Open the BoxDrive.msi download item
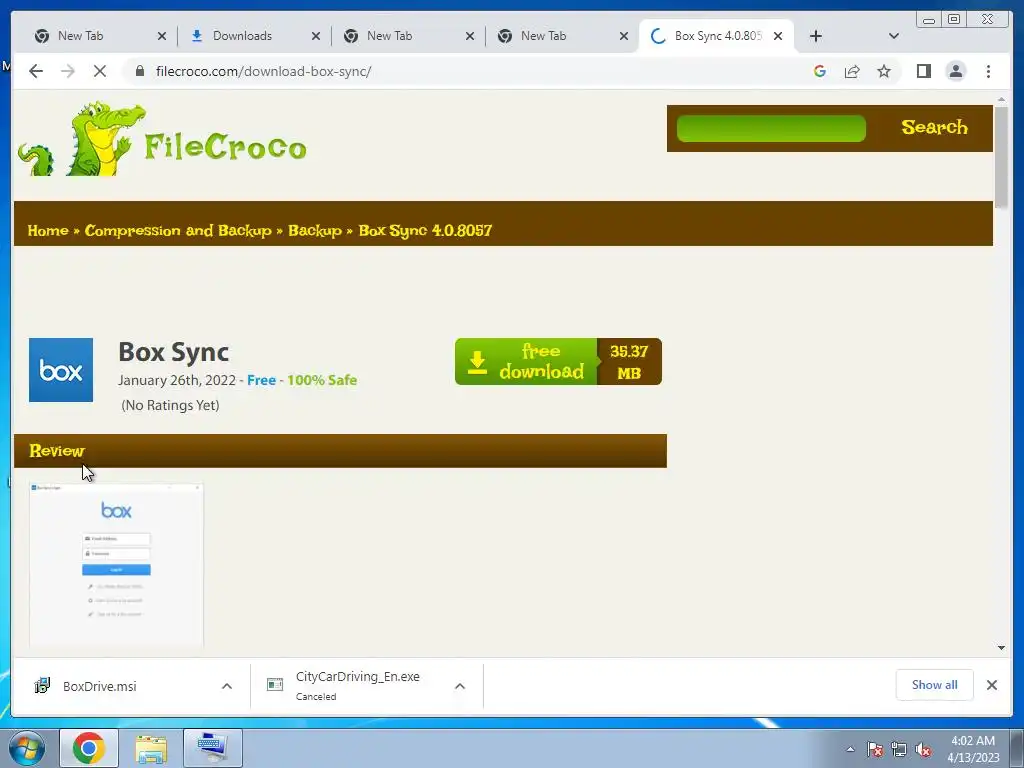 pyautogui.click(x=99, y=686)
